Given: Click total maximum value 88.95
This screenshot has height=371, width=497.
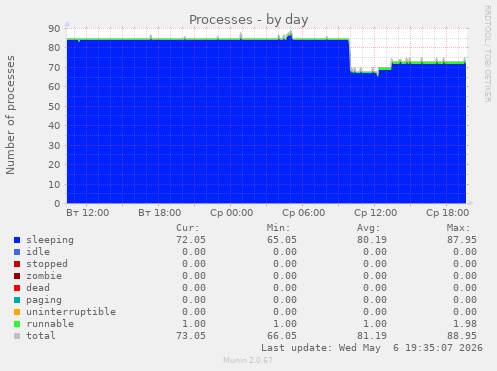Looking at the screenshot, I should pyautogui.click(x=462, y=336).
